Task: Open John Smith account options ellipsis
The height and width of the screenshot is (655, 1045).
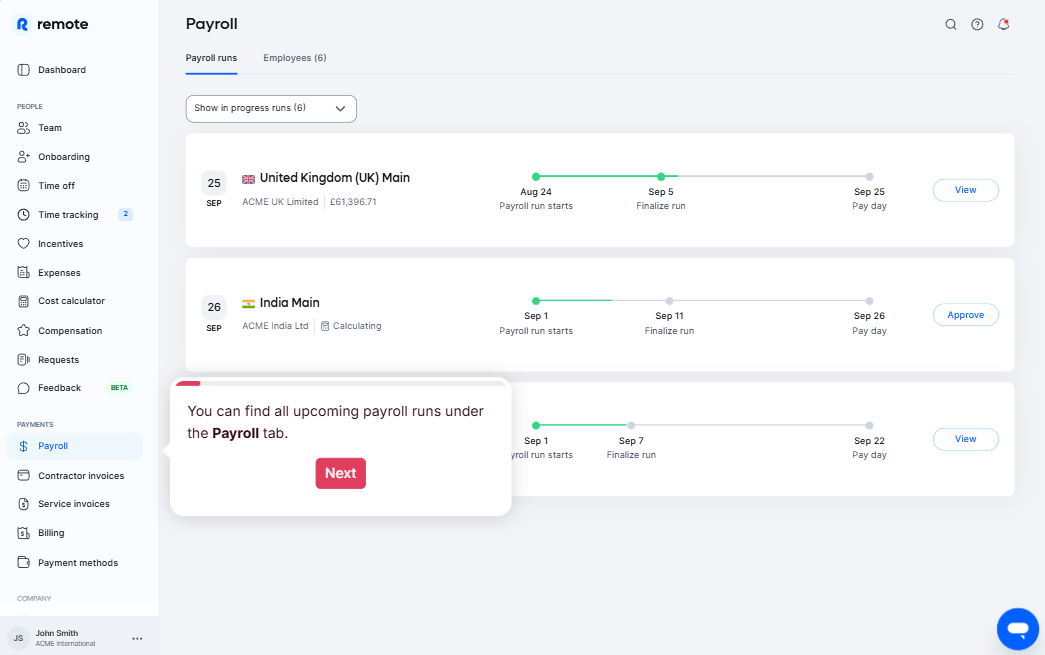Action: click(137, 638)
